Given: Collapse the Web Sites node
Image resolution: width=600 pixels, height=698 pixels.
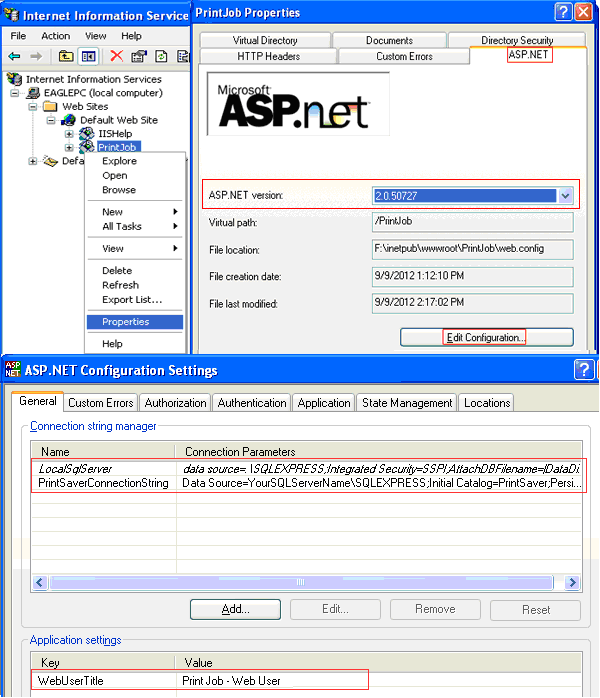Looking at the screenshot, I should click(x=32, y=106).
